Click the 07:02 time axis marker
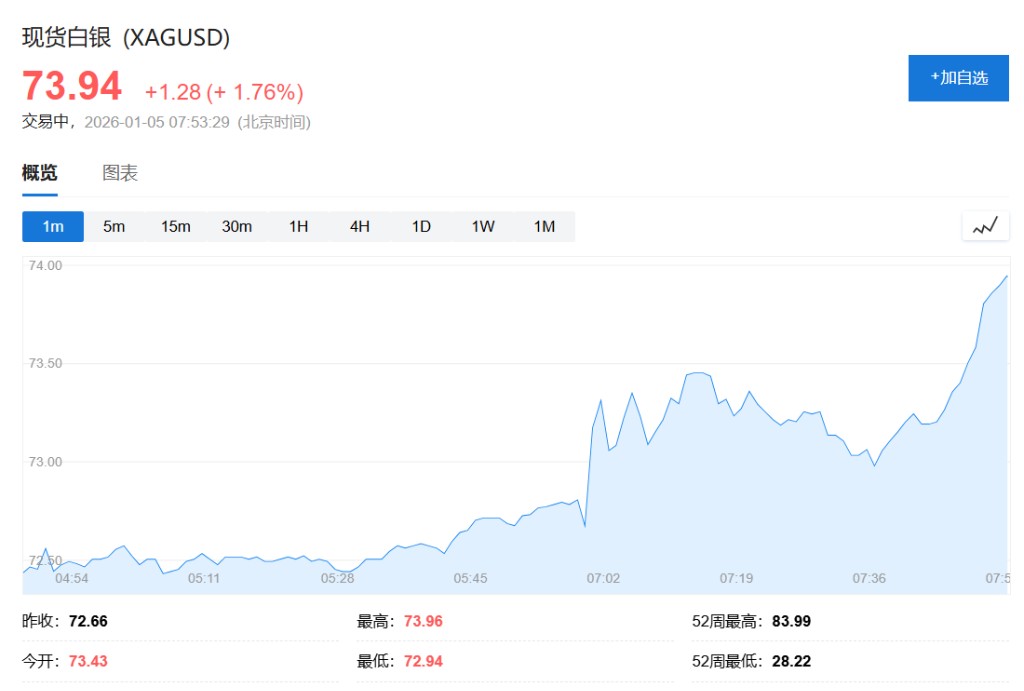This screenshot has width=1024, height=691. [603, 578]
